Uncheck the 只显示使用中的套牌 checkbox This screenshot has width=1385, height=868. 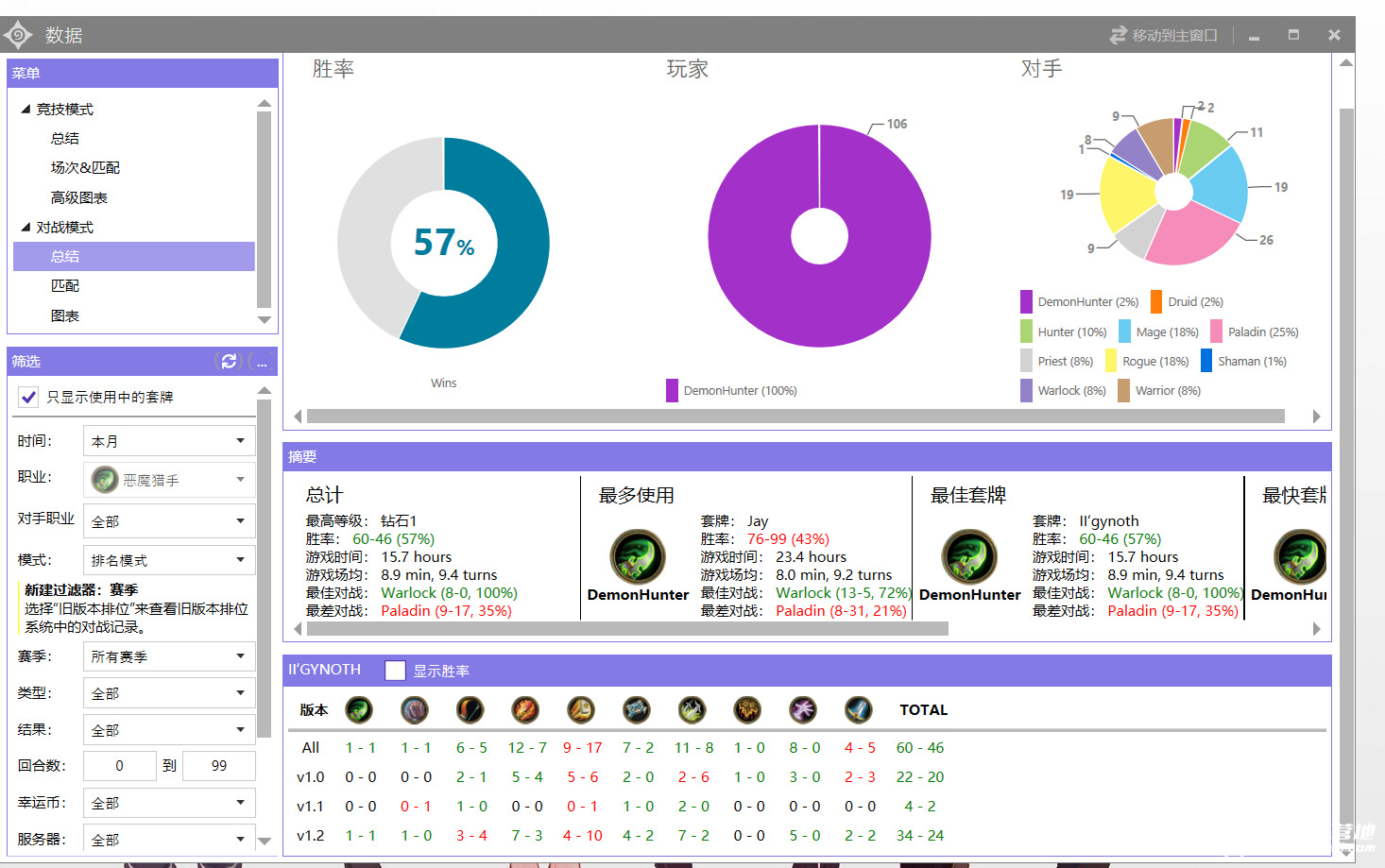[29, 397]
